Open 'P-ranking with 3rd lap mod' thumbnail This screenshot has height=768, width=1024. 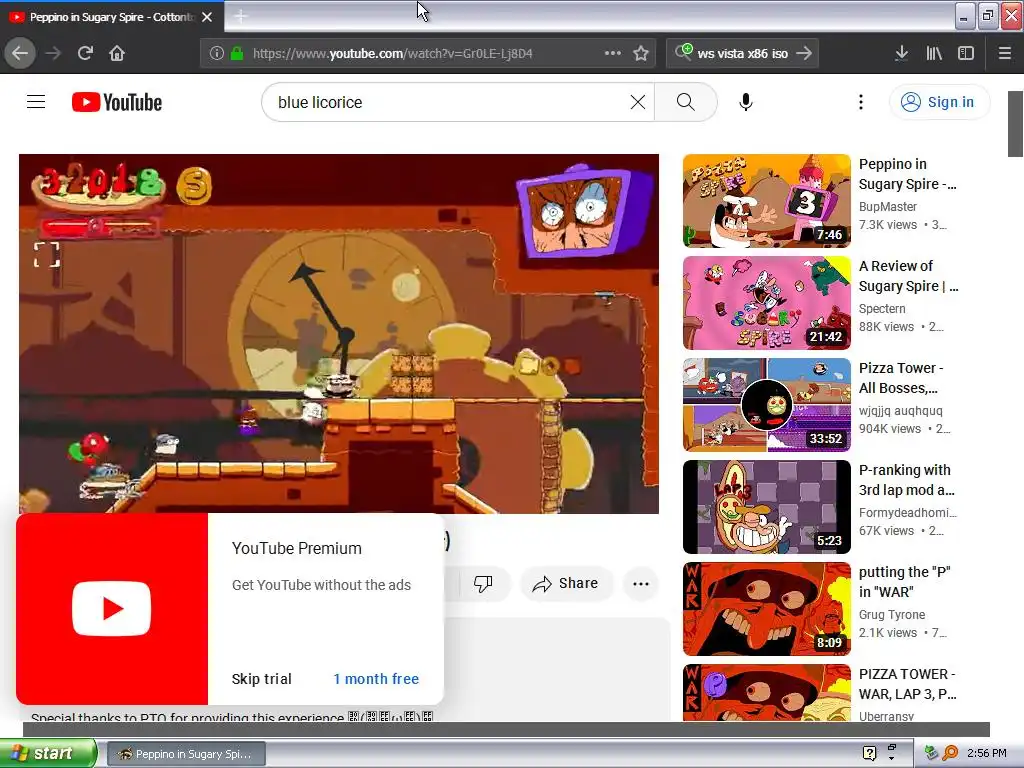pyautogui.click(x=767, y=507)
